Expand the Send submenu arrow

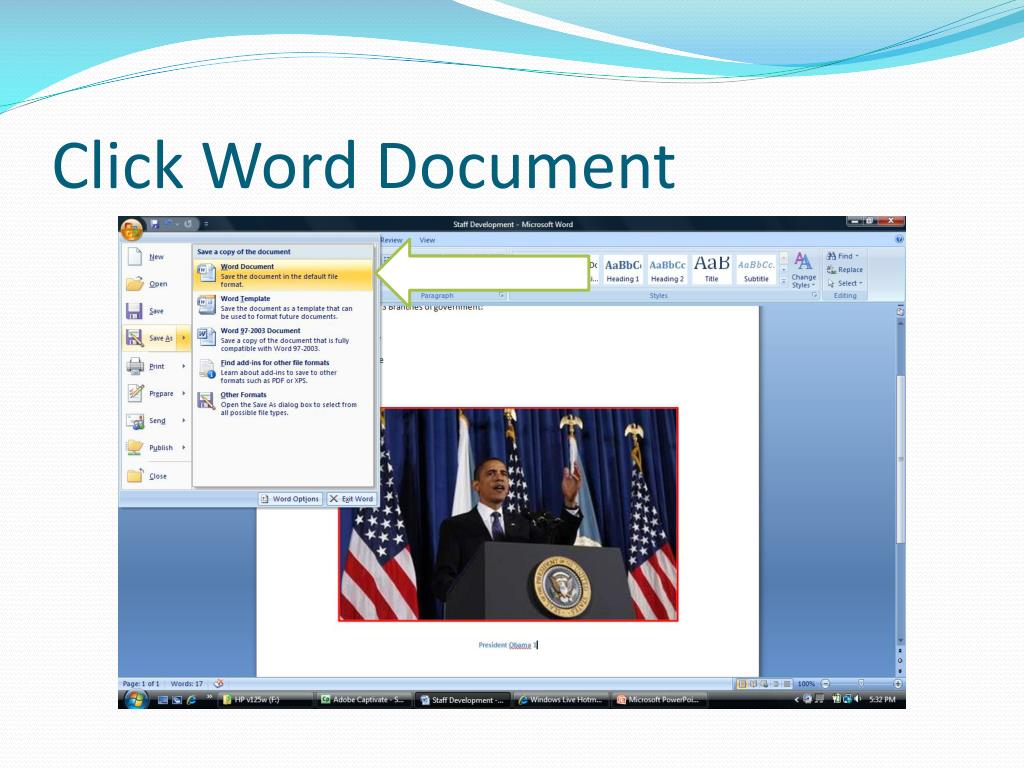click(x=184, y=421)
